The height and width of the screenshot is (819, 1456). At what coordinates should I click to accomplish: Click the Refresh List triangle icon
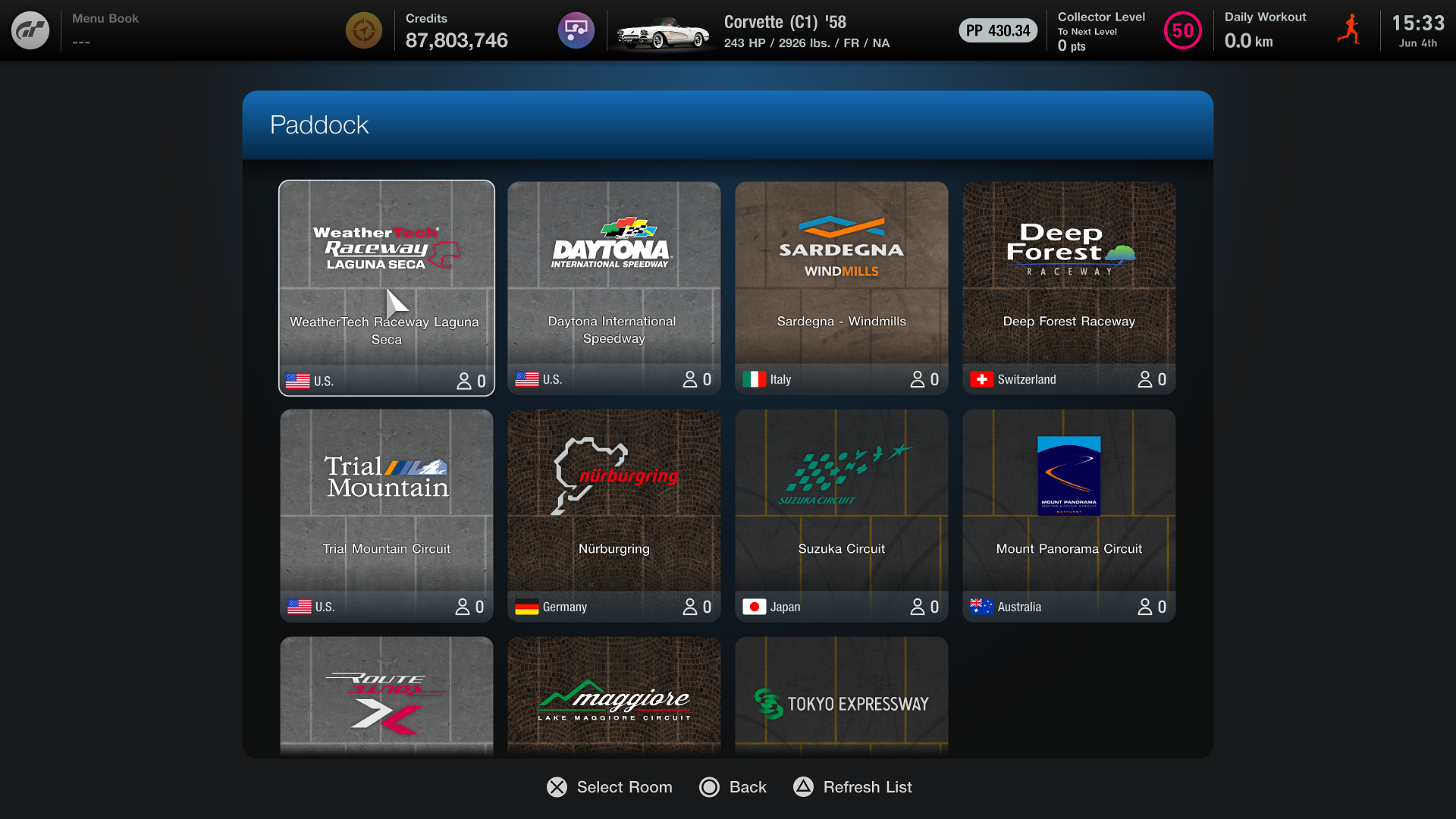tap(803, 786)
